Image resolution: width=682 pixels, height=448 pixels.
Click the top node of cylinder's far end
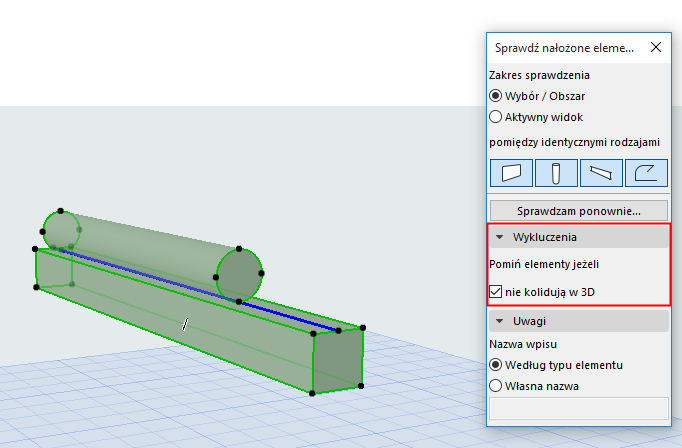pos(60,211)
